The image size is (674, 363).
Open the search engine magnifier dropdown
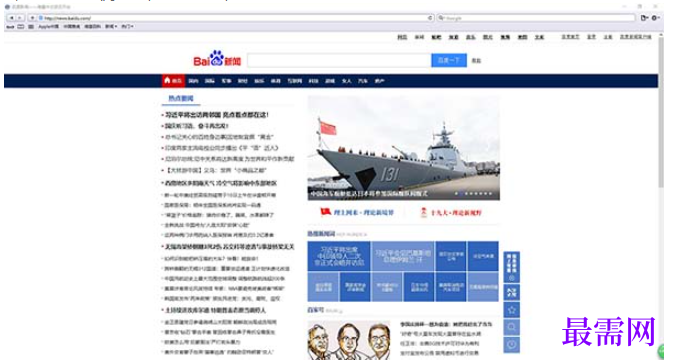[441, 18]
